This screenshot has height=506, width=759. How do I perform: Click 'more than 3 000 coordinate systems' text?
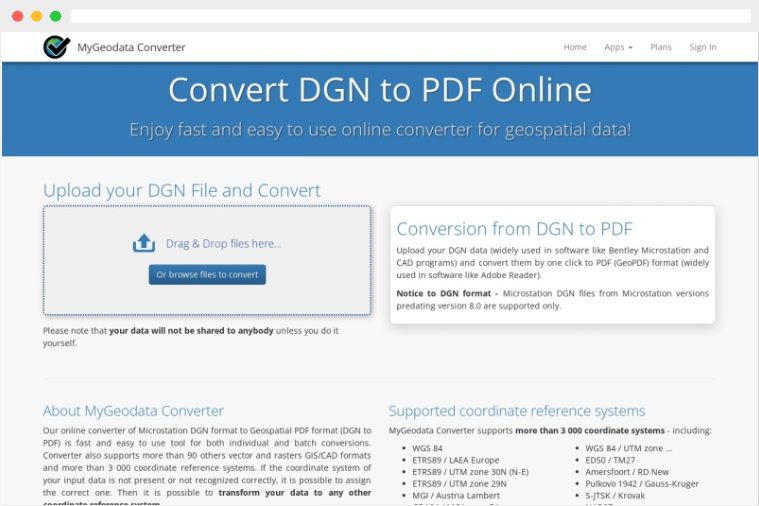pyautogui.click(x=590, y=430)
